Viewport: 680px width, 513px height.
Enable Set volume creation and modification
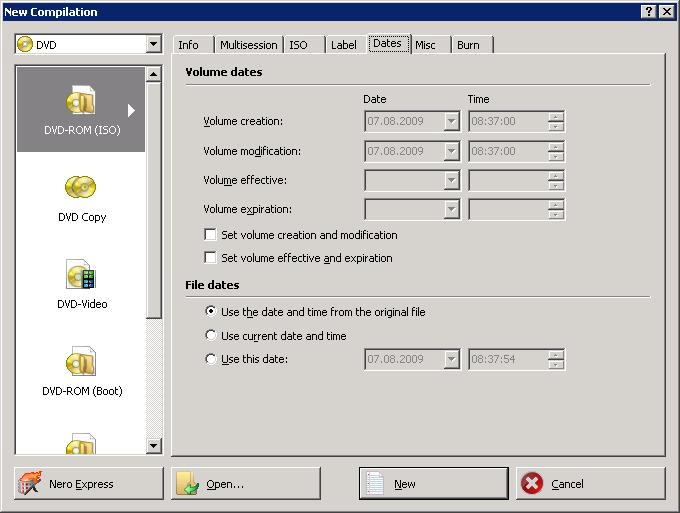pyautogui.click(x=210, y=235)
